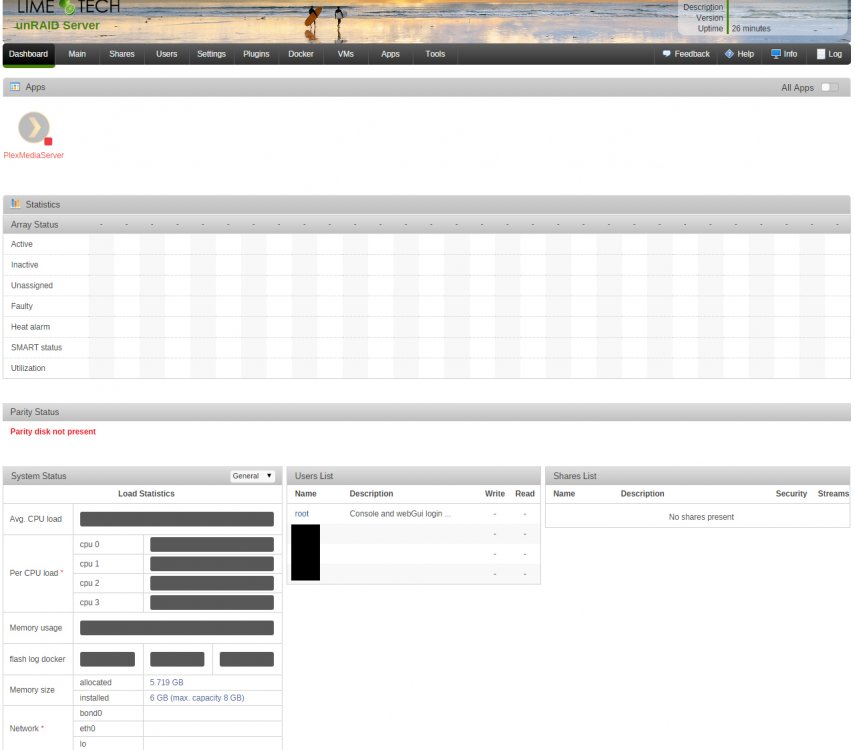The height and width of the screenshot is (750, 855).
Task: Click the cpu 0 load bar
Action: click(x=212, y=544)
